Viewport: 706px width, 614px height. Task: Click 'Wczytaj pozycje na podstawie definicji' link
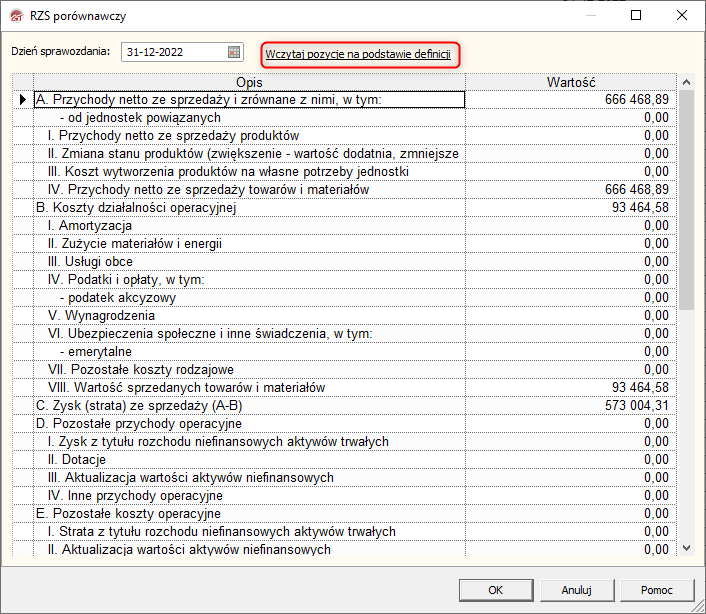358,54
